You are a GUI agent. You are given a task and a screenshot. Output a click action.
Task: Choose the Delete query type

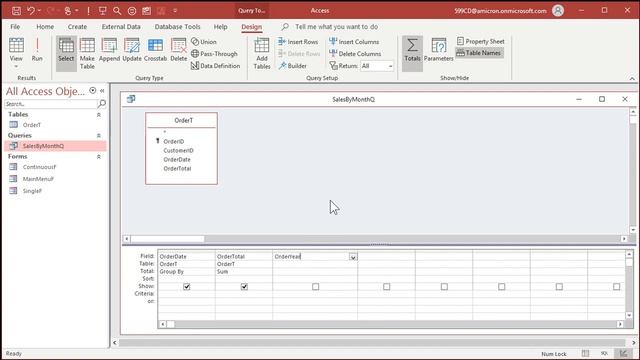(178, 50)
